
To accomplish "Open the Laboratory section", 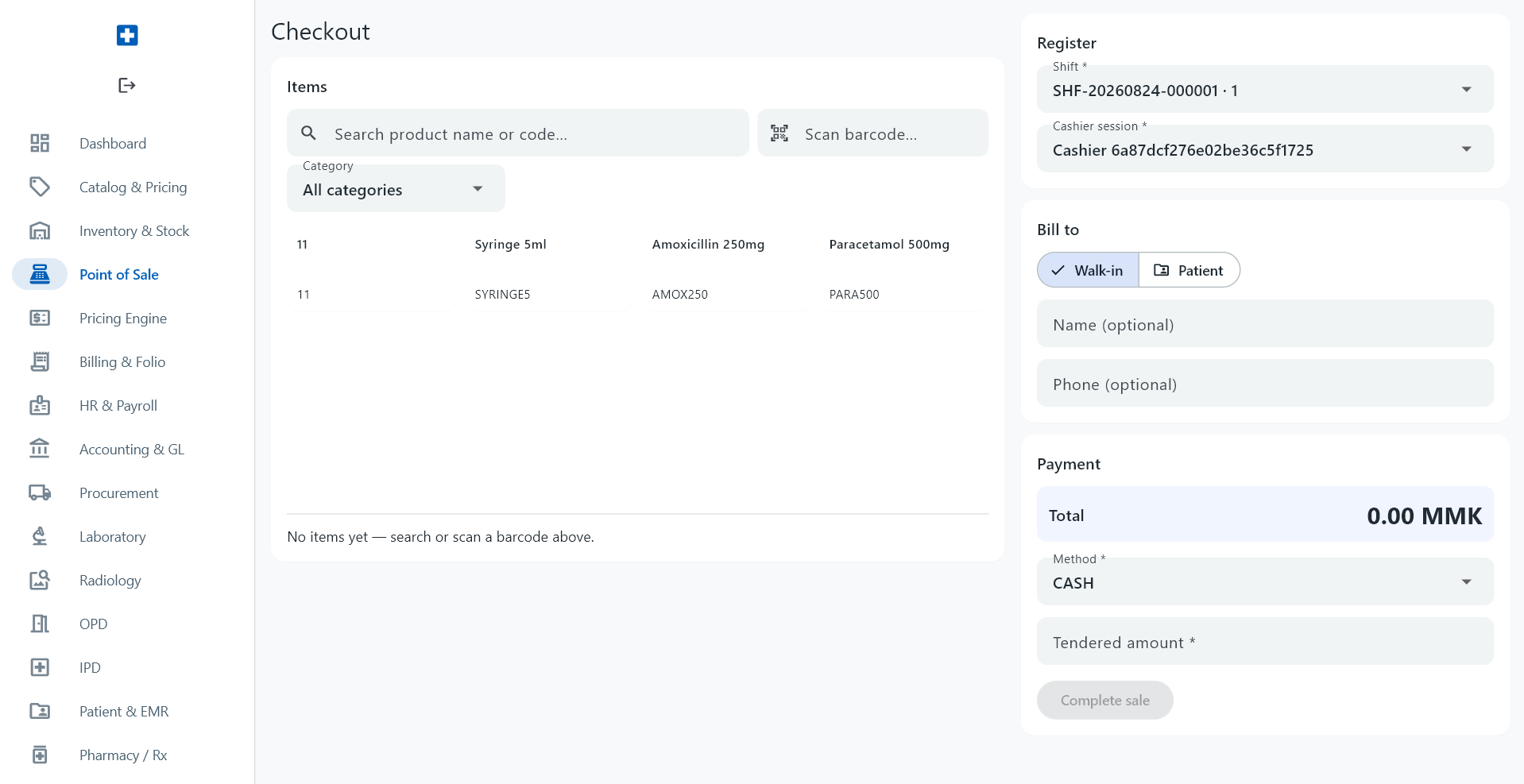I will pos(113,536).
